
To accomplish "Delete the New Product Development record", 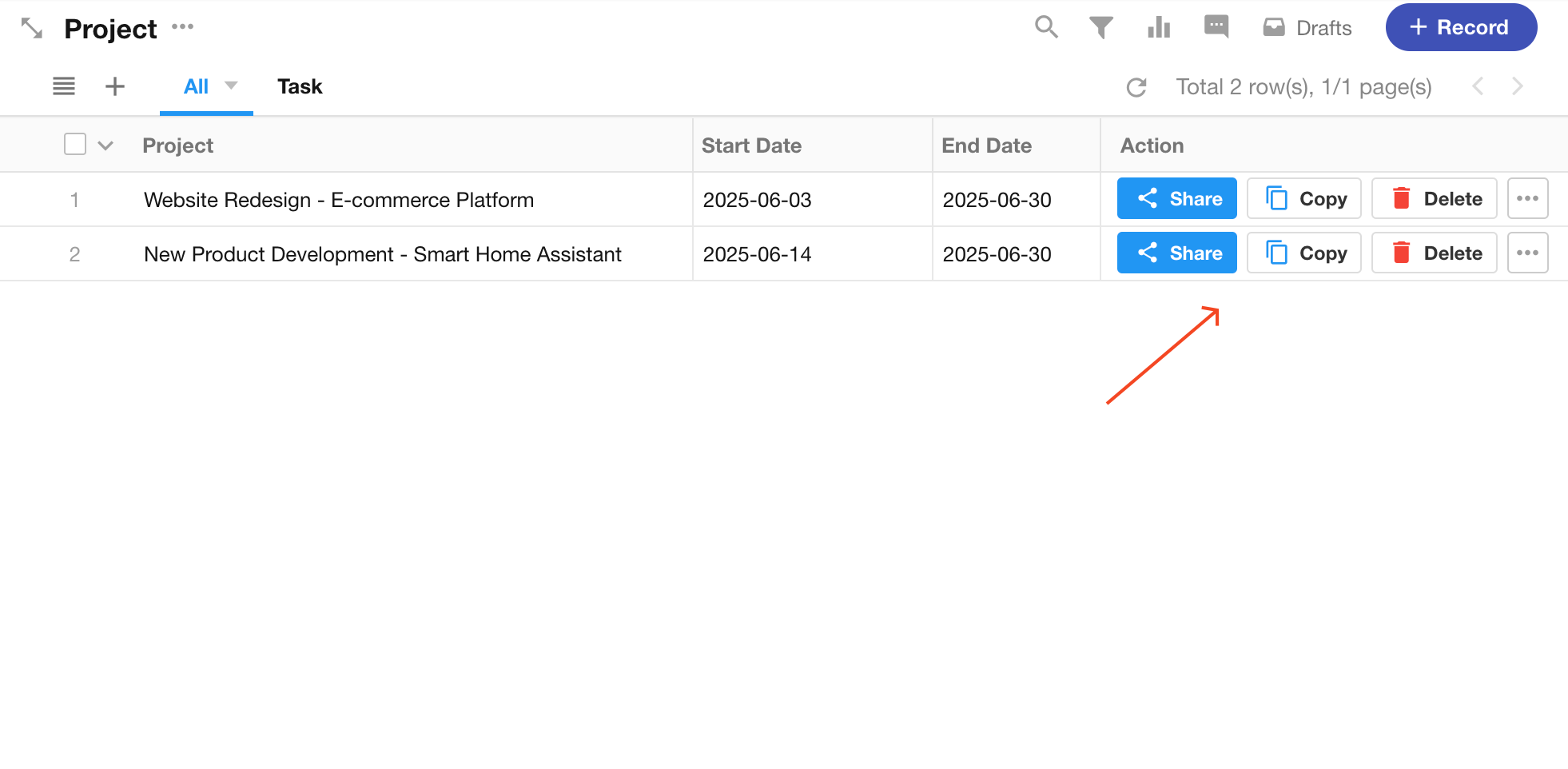I will tap(1434, 253).
